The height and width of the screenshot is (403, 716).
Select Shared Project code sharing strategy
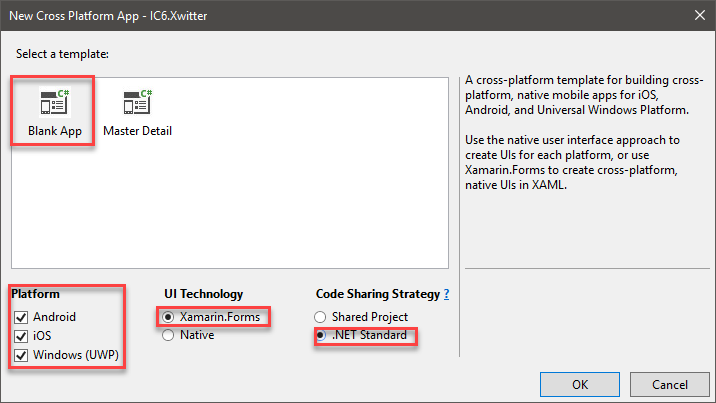coord(322,317)
